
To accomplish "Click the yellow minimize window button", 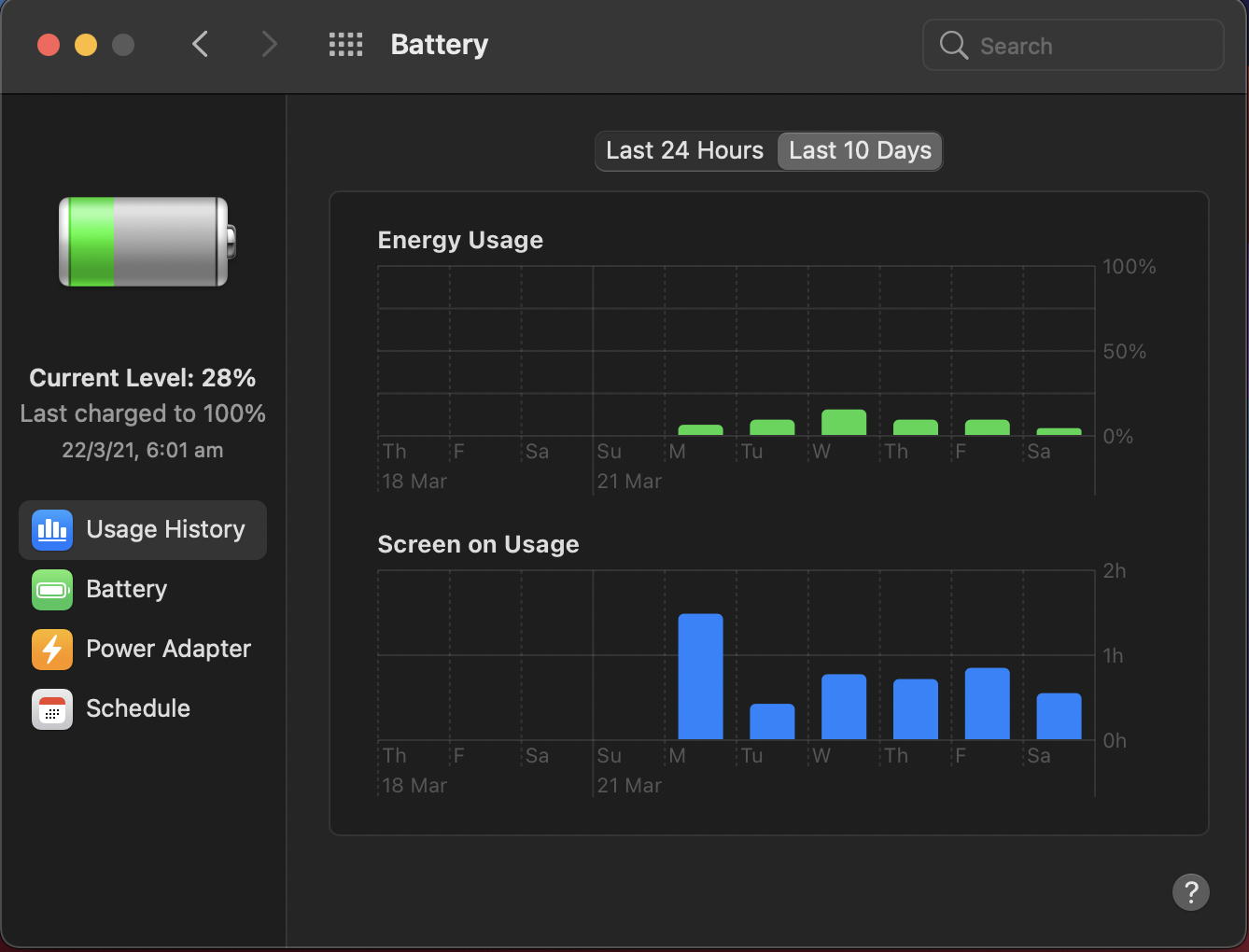I will [x=86, y=45].
